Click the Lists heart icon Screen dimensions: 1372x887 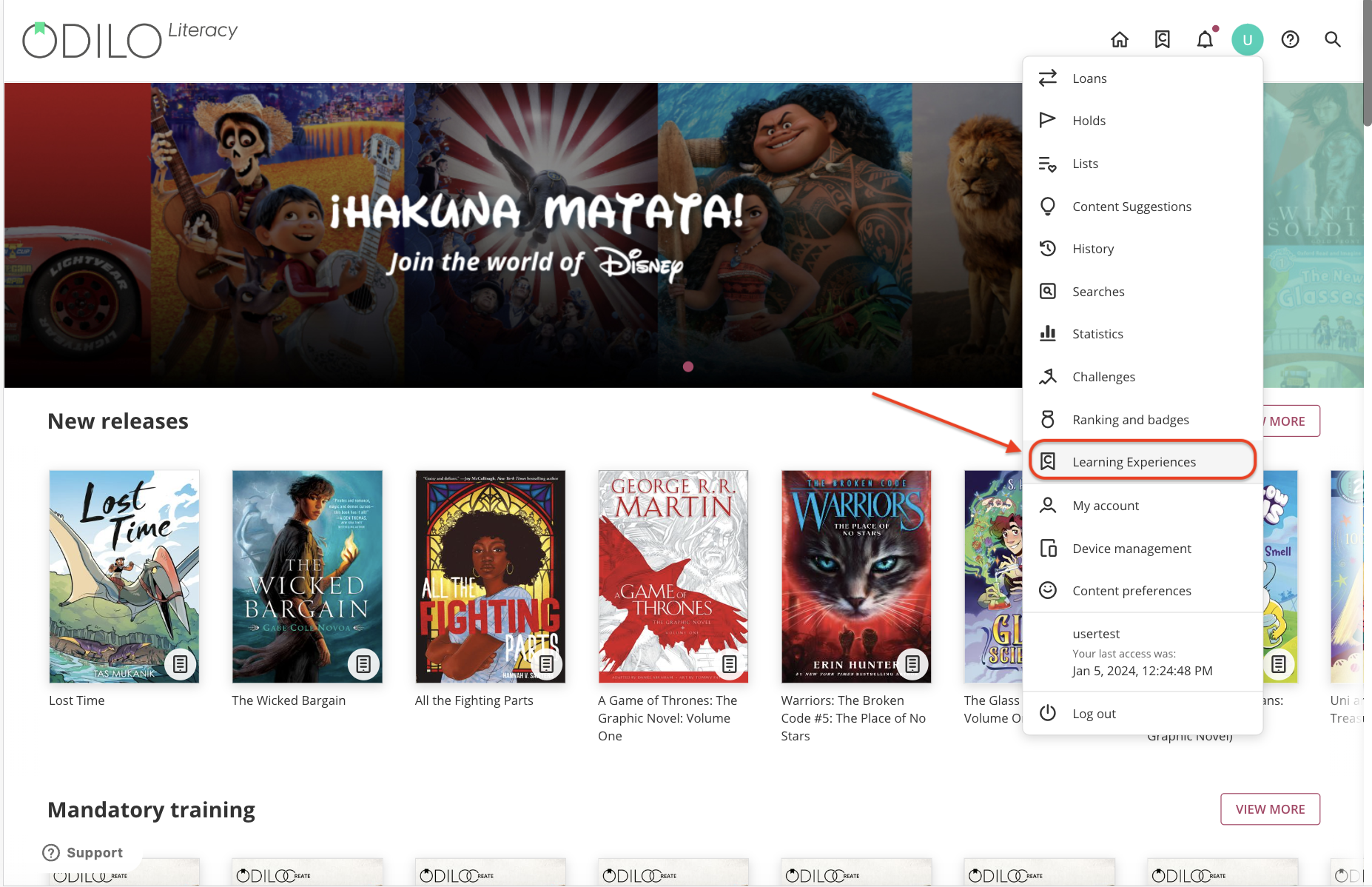click(x=1048, y=164)
